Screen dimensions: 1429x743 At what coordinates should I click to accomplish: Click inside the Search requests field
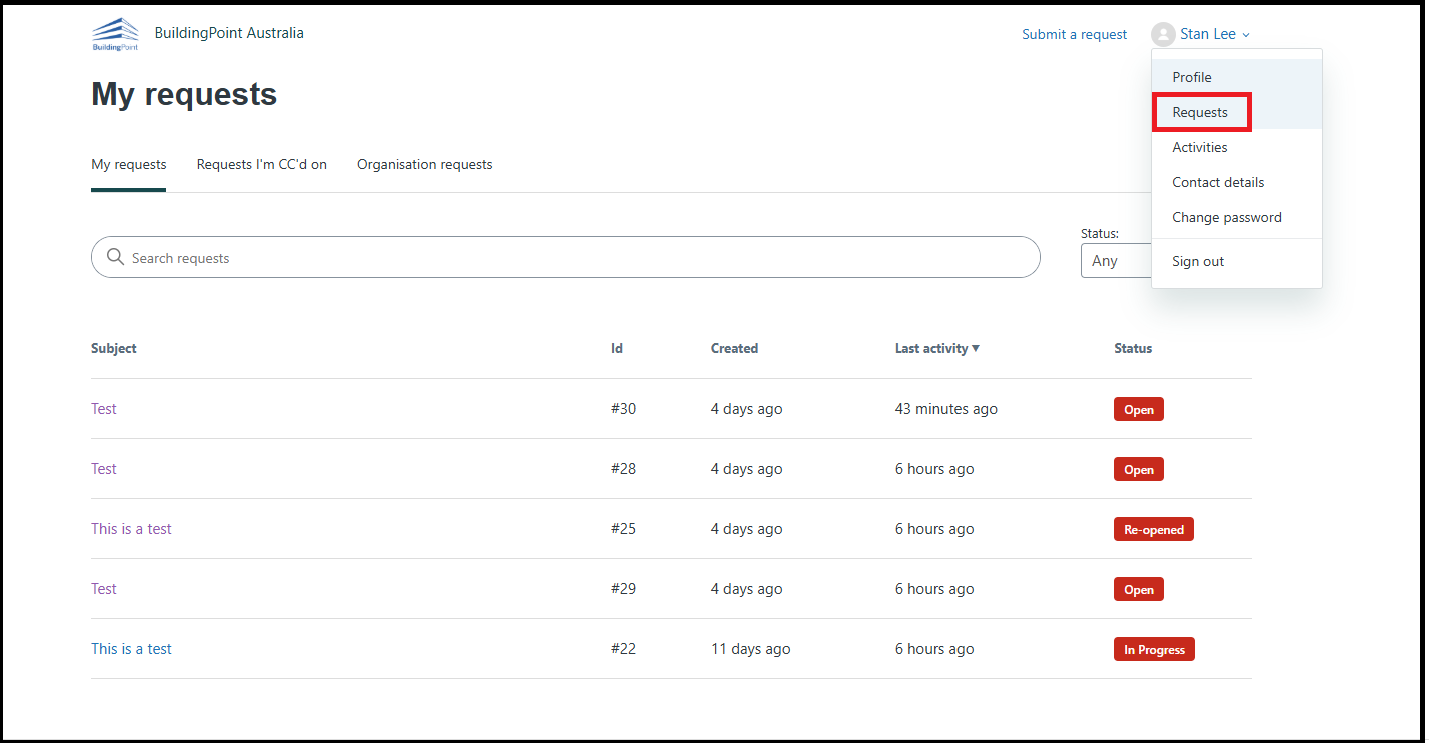[x=400, y=257]
